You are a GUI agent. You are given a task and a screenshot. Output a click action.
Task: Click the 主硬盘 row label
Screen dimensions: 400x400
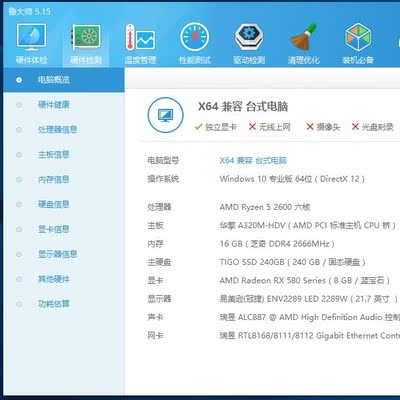(x=159, y=262)
